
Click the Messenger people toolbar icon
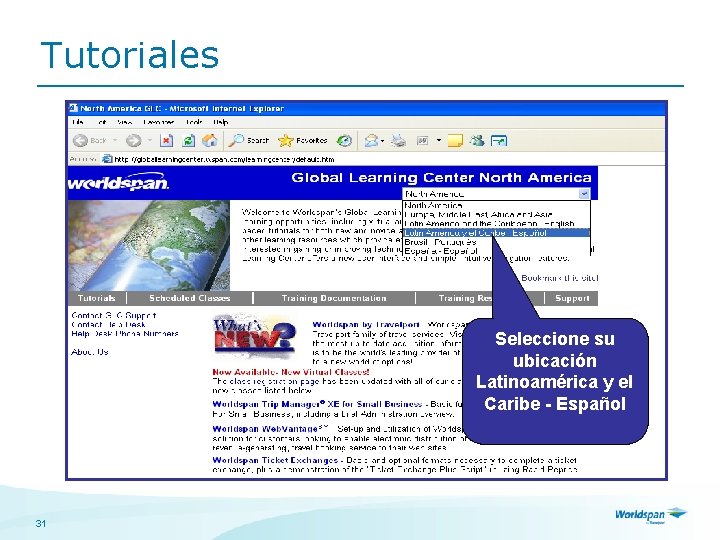[477, 140]
